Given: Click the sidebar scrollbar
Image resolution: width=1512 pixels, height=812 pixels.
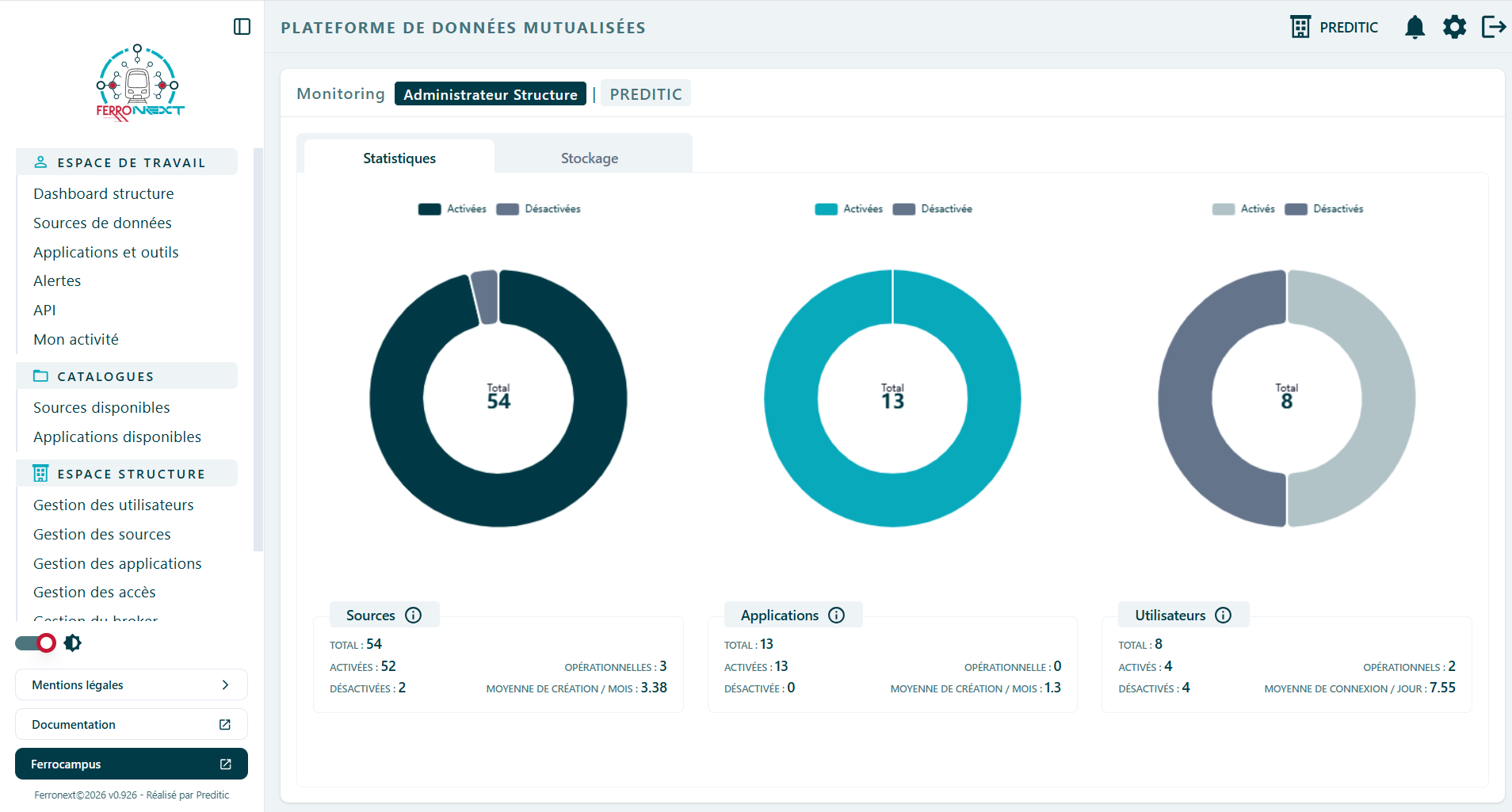Looking at the screenshot, I should [258, 349].
